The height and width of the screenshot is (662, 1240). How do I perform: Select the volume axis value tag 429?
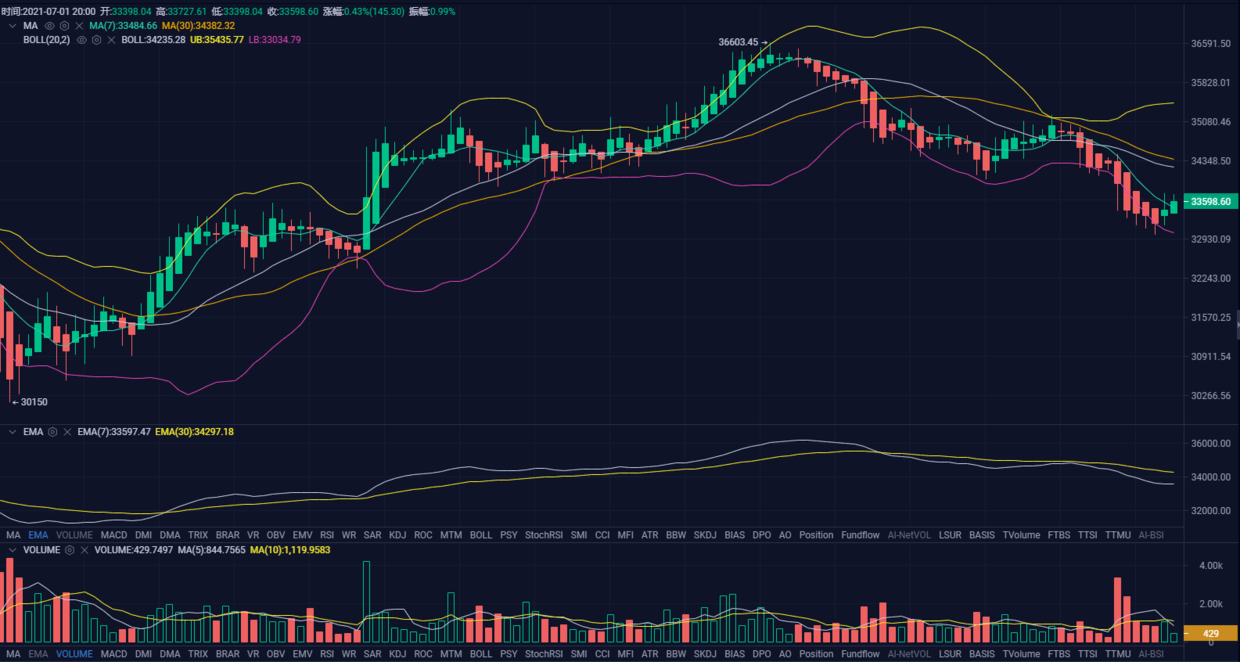1209,633
